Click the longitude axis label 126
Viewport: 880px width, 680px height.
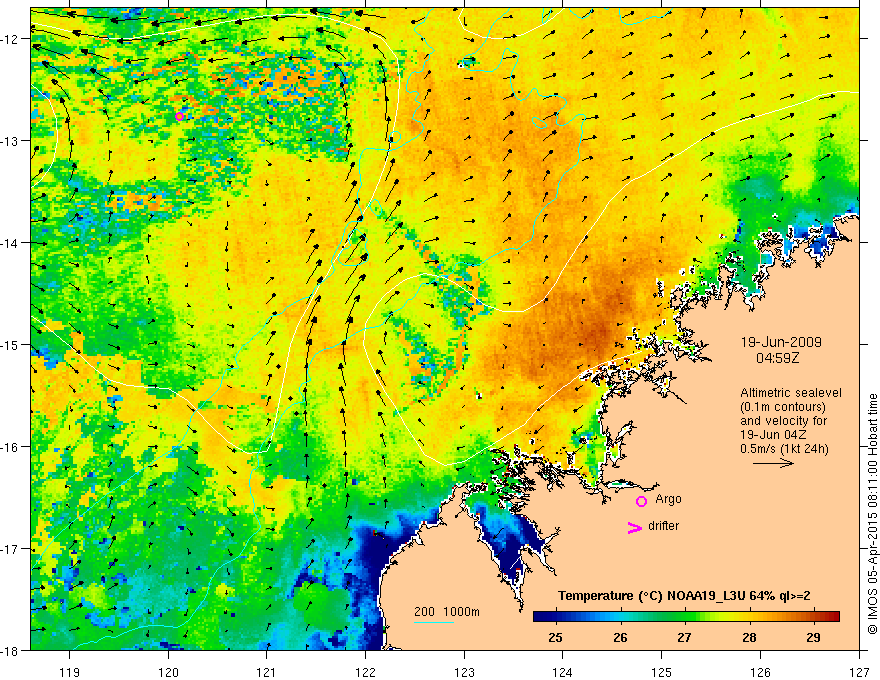[x=760, y=672]
